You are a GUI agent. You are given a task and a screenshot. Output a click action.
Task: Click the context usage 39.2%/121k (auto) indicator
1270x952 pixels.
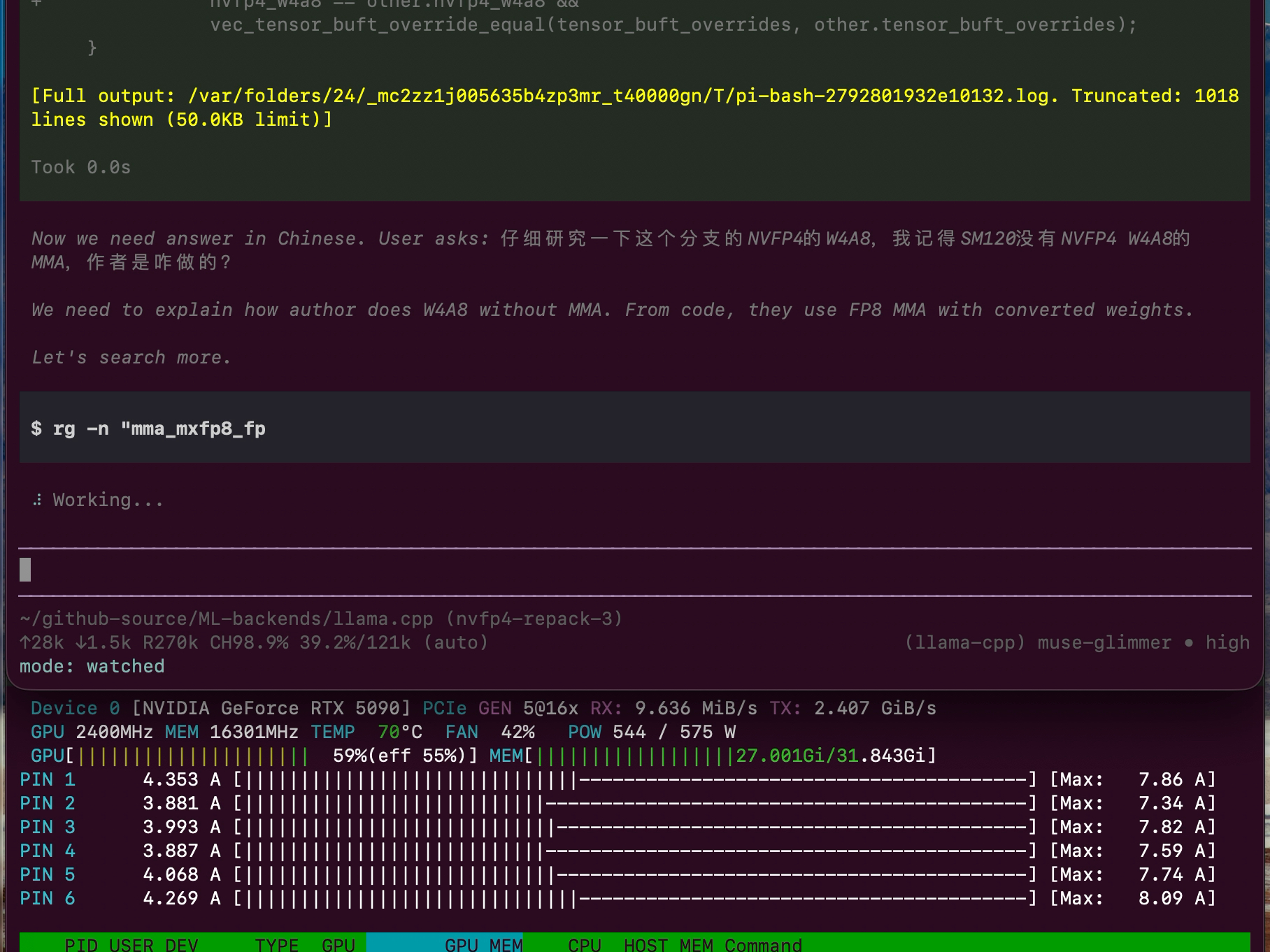coord(394,642)
